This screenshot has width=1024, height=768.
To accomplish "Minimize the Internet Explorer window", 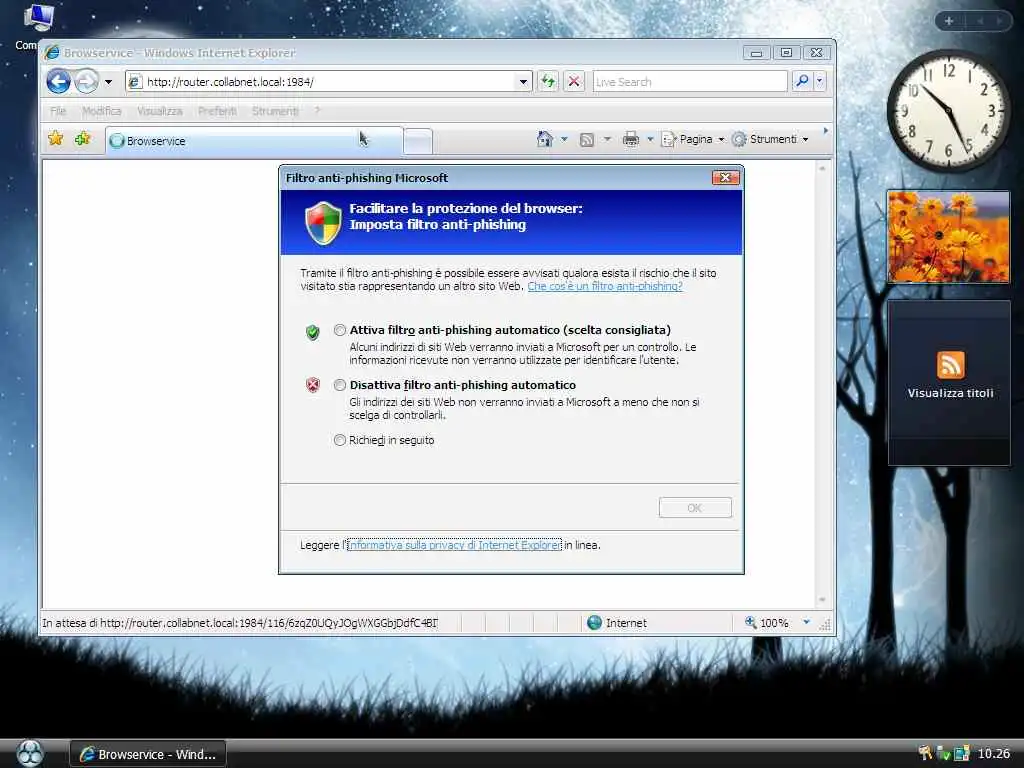I will click(756, 53).
